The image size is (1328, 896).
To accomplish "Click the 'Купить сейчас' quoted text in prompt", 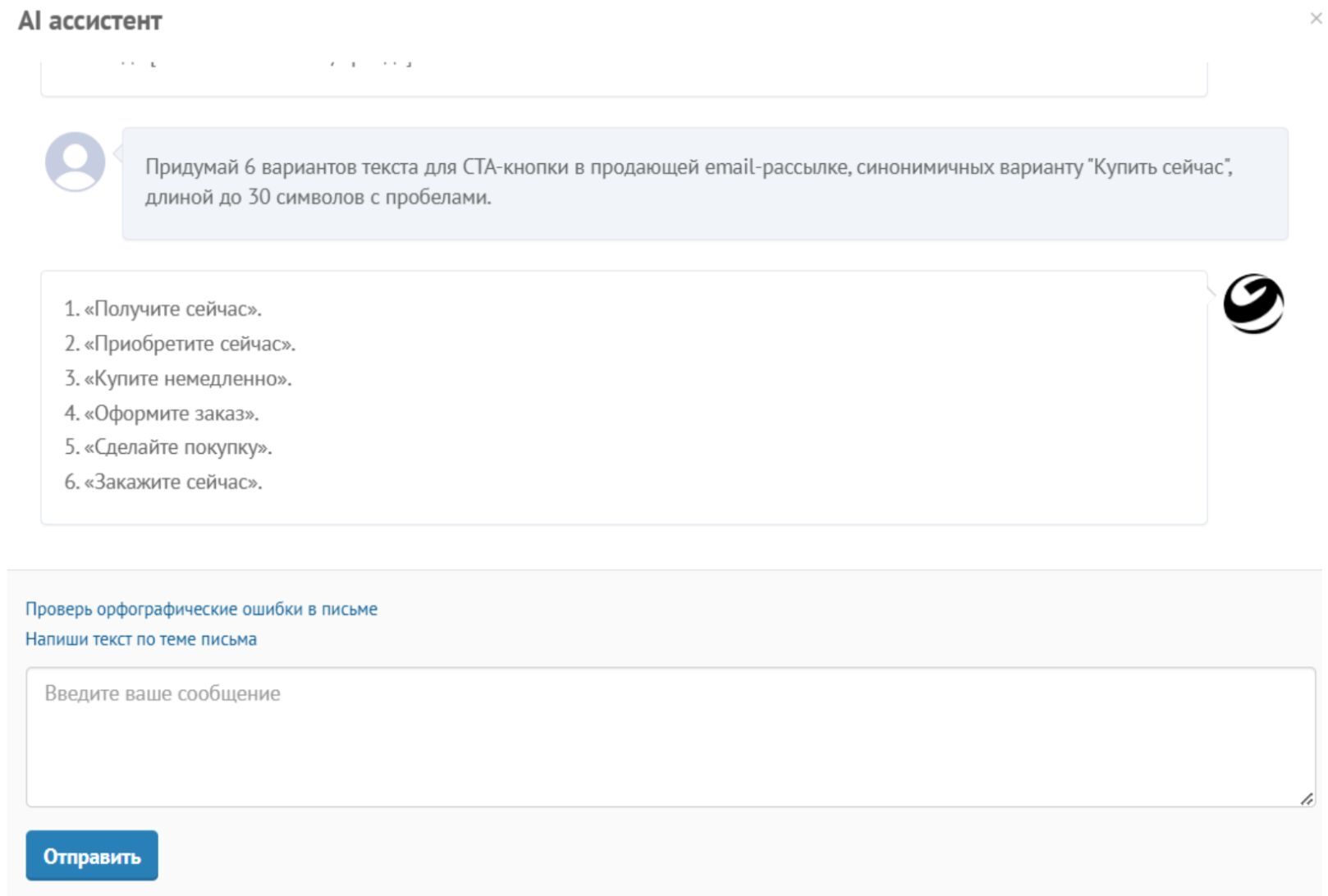I will [x=1159, y=167].
